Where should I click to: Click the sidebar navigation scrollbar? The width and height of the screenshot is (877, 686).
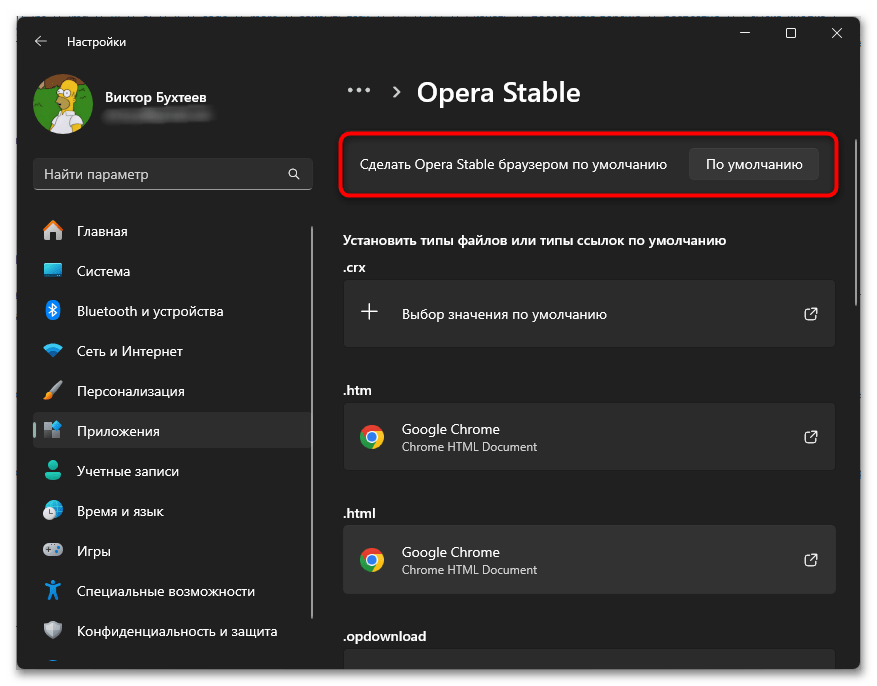tap(312, 422)
